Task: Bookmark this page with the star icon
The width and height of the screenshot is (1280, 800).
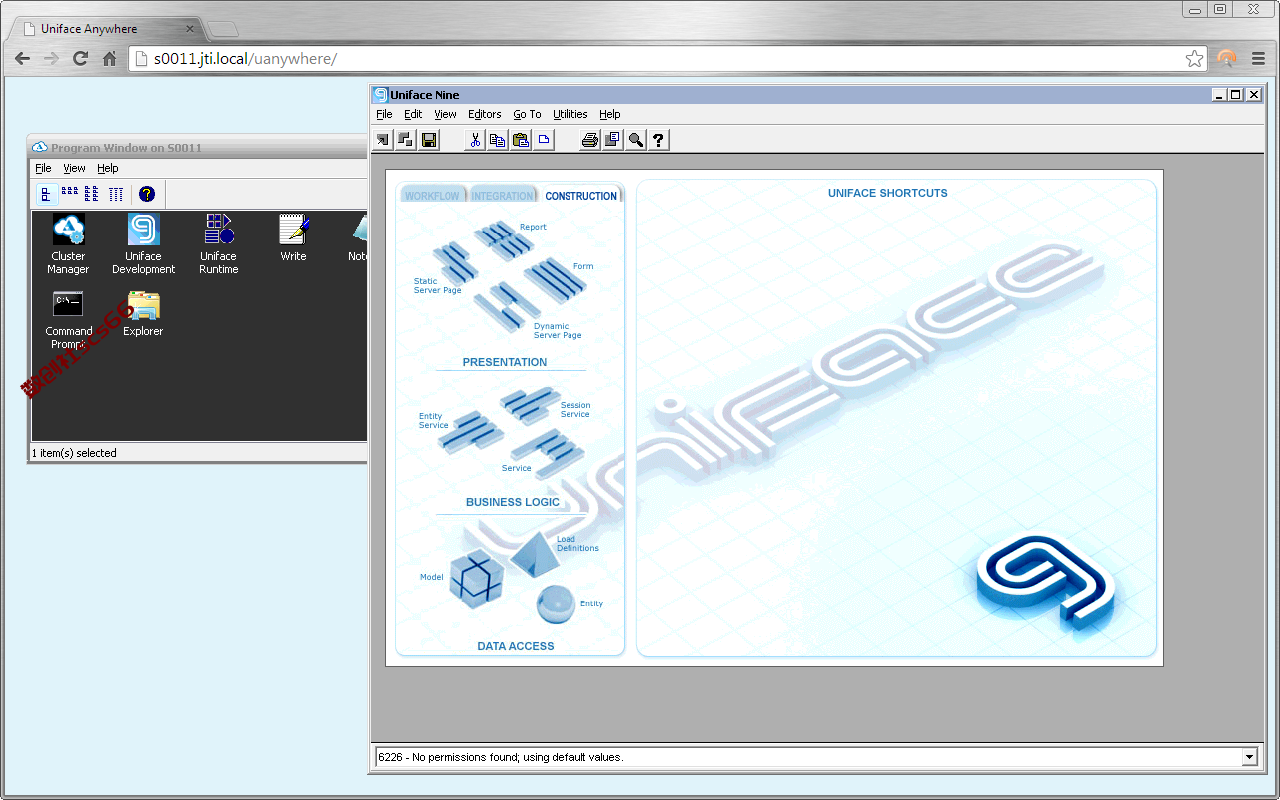Action: [x=1194, y=59]
